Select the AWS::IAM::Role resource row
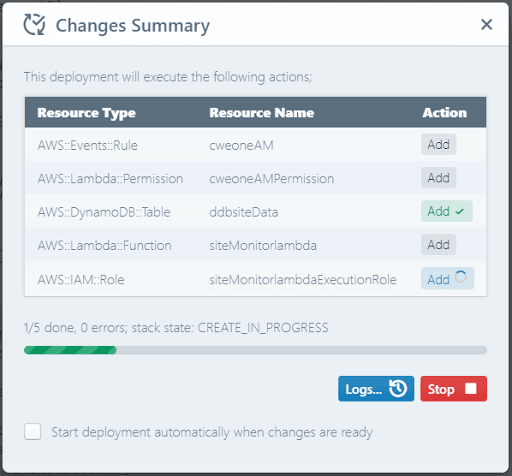Image resolution: width=512 pixels, height=476 pixels. click(x=255, y=279)
